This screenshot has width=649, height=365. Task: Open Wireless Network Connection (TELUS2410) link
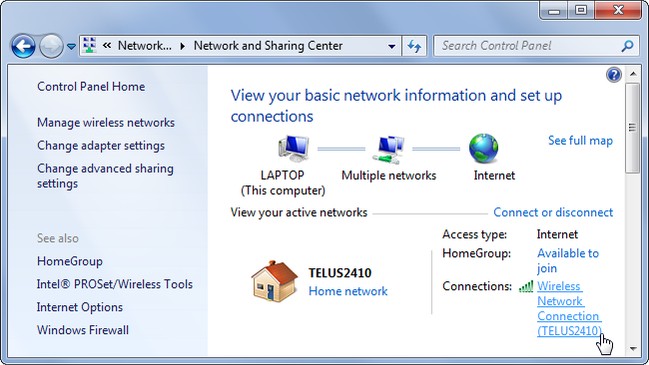coord(570,308)
